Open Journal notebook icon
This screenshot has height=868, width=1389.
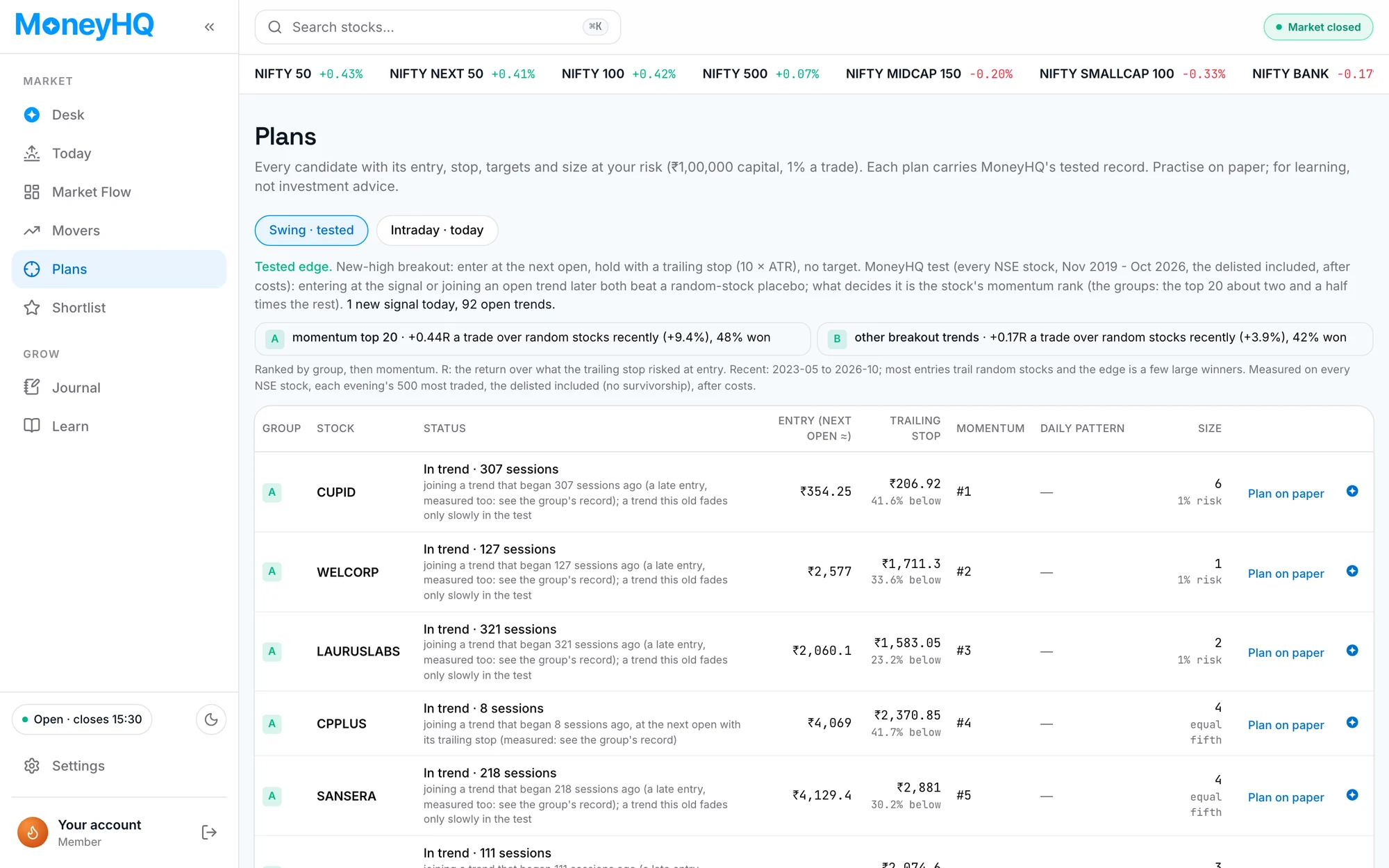[x=32, y=387]
